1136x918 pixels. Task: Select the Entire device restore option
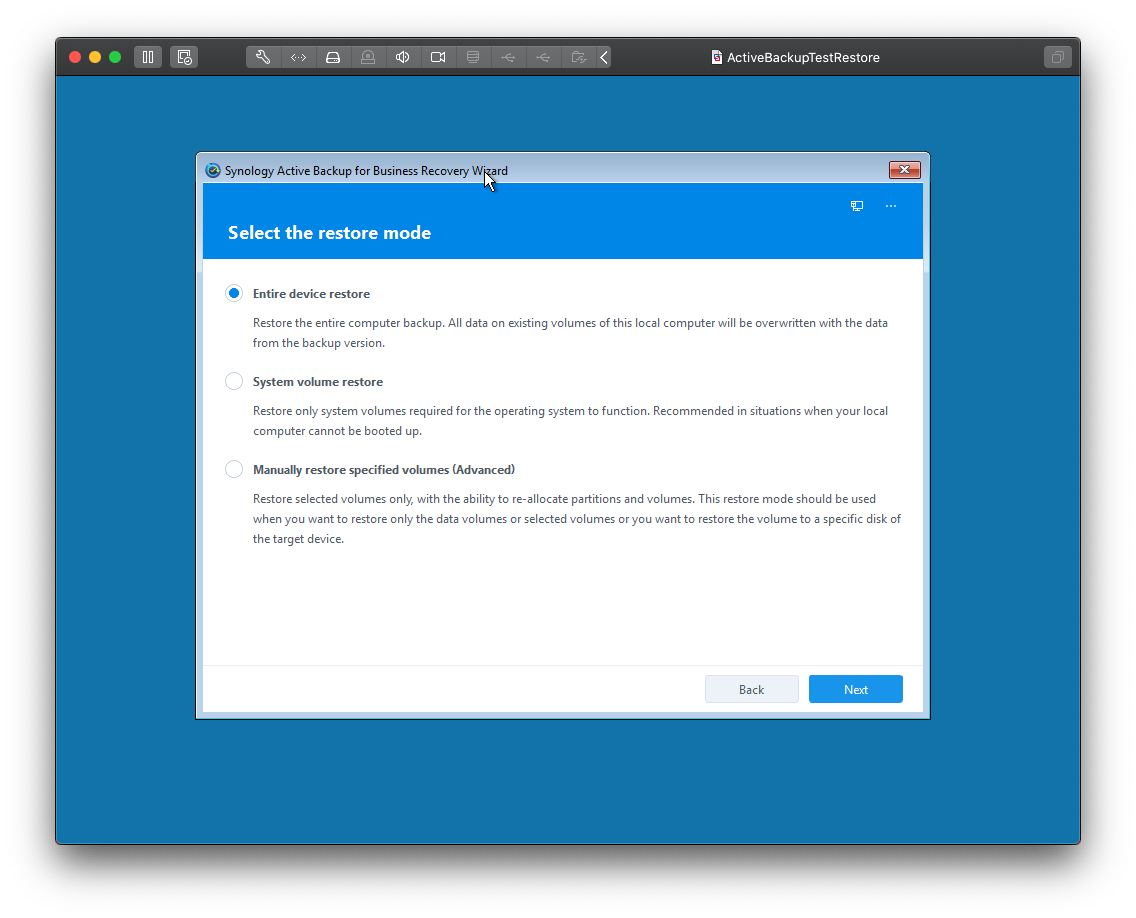click(234, 293)
